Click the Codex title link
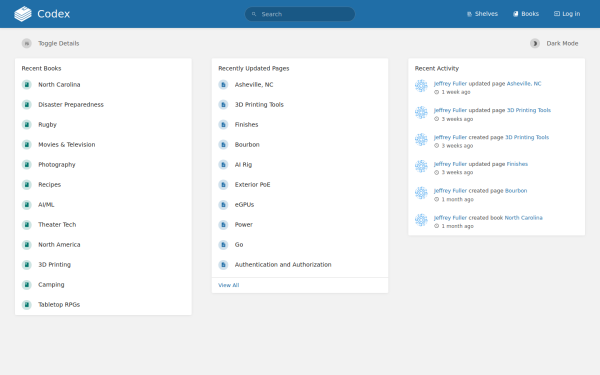600x375 pixels. (54, 14)
